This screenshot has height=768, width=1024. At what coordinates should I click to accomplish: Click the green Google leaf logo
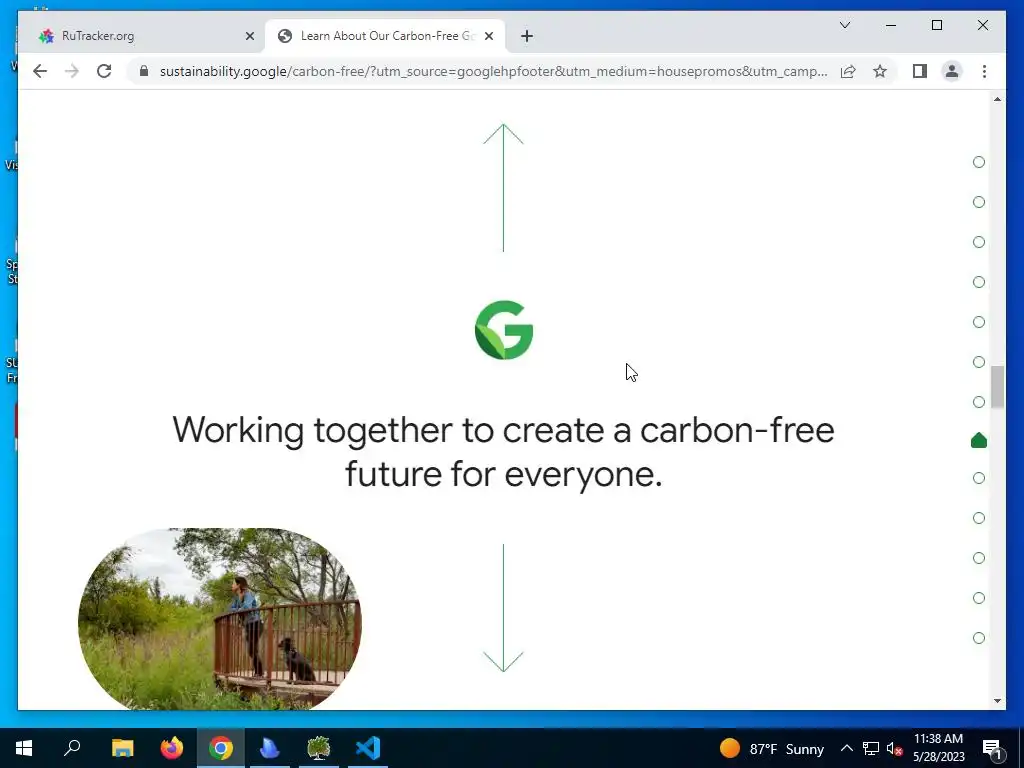(504, 330)
